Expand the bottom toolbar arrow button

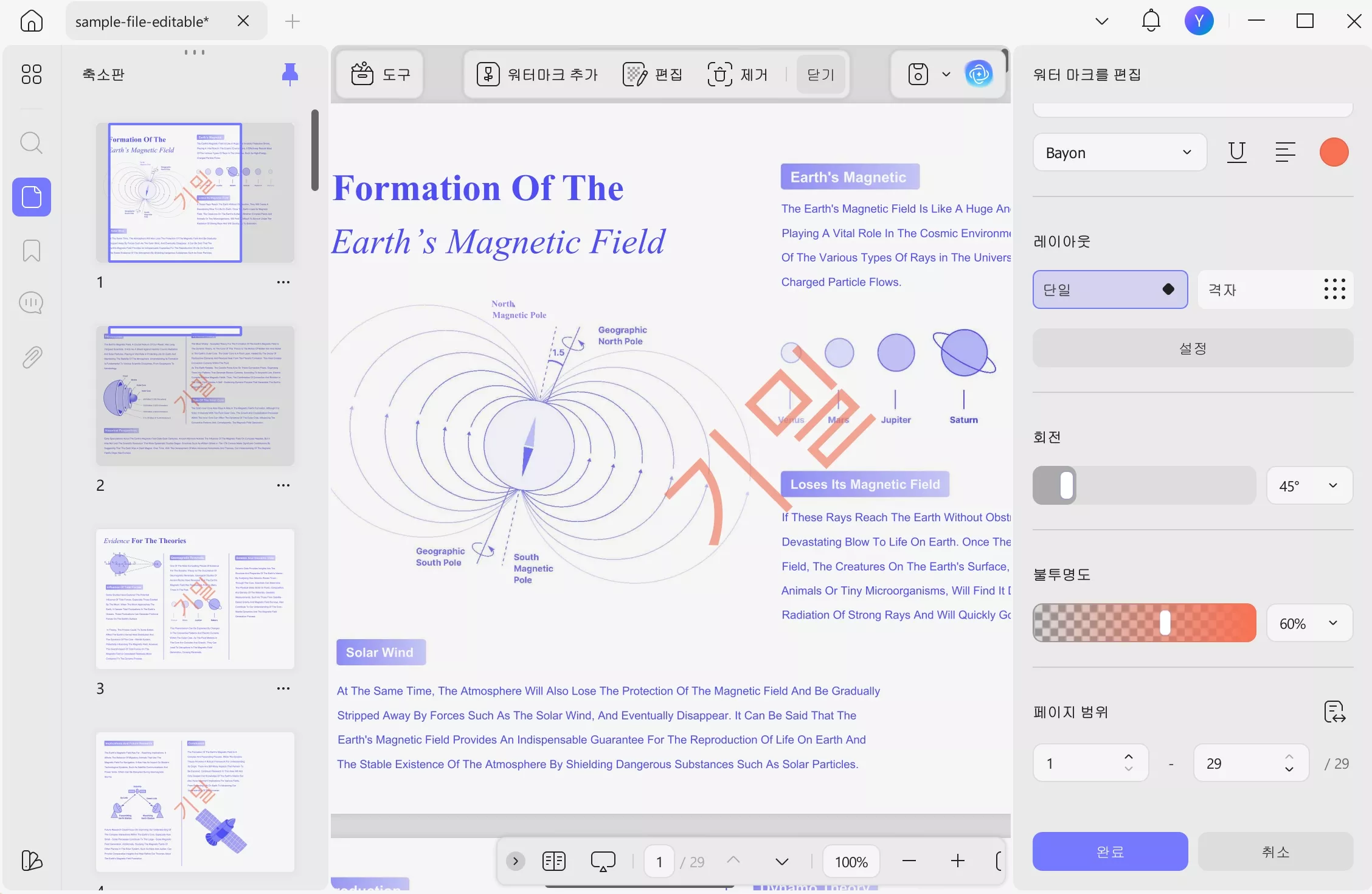pos(515,861)
